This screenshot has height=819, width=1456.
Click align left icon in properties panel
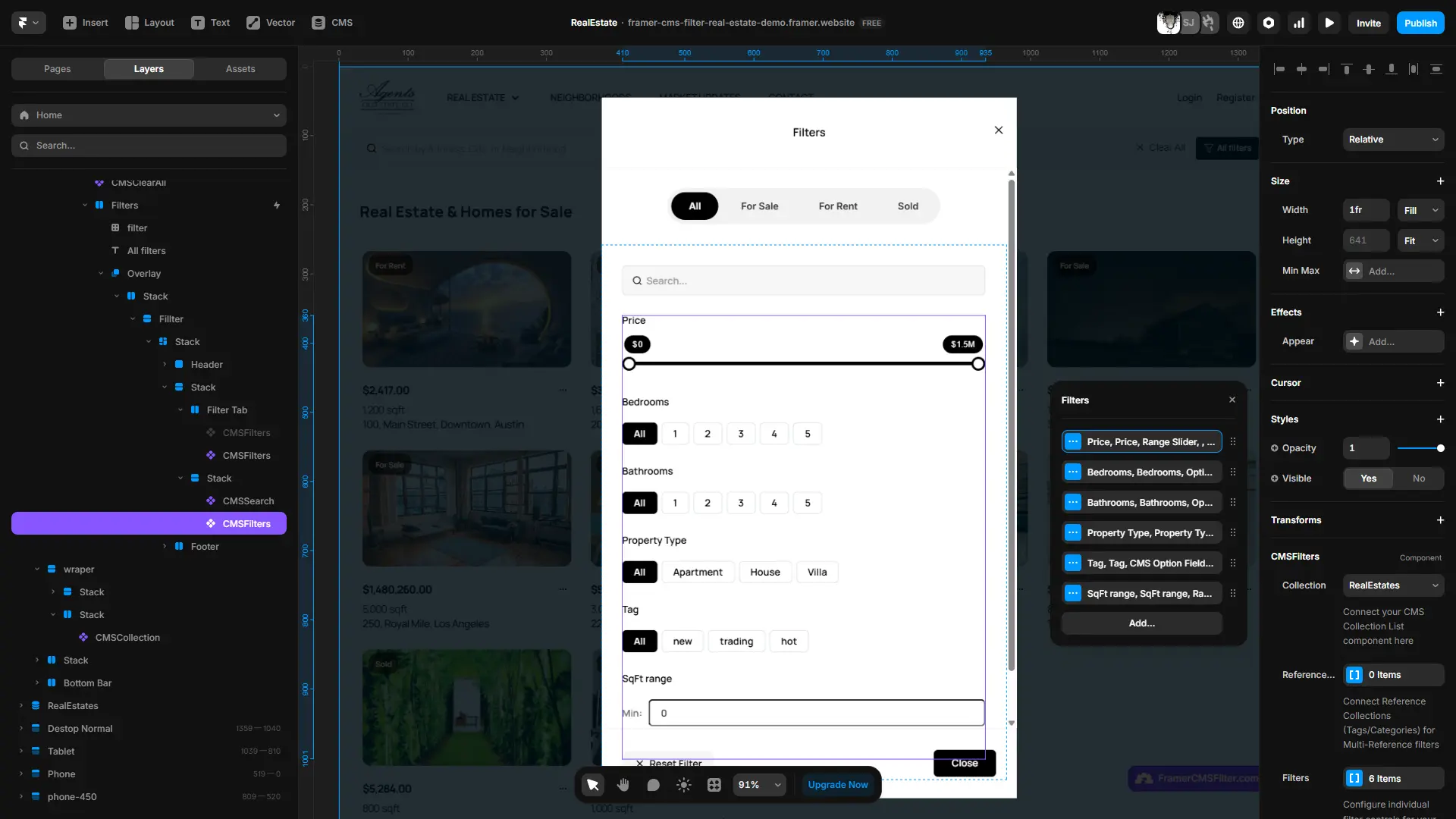click(x=1280, y=69)
